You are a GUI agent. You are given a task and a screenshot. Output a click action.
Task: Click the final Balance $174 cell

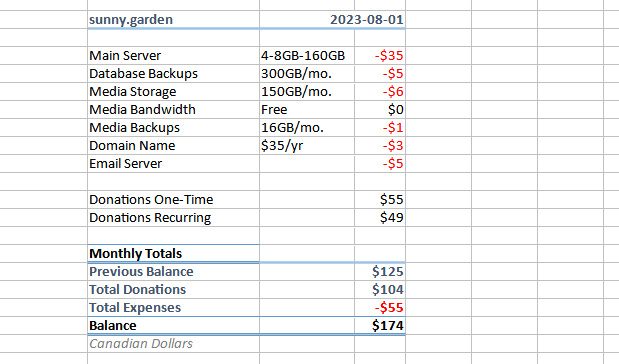pyautogui.click(x=380, y=326)
